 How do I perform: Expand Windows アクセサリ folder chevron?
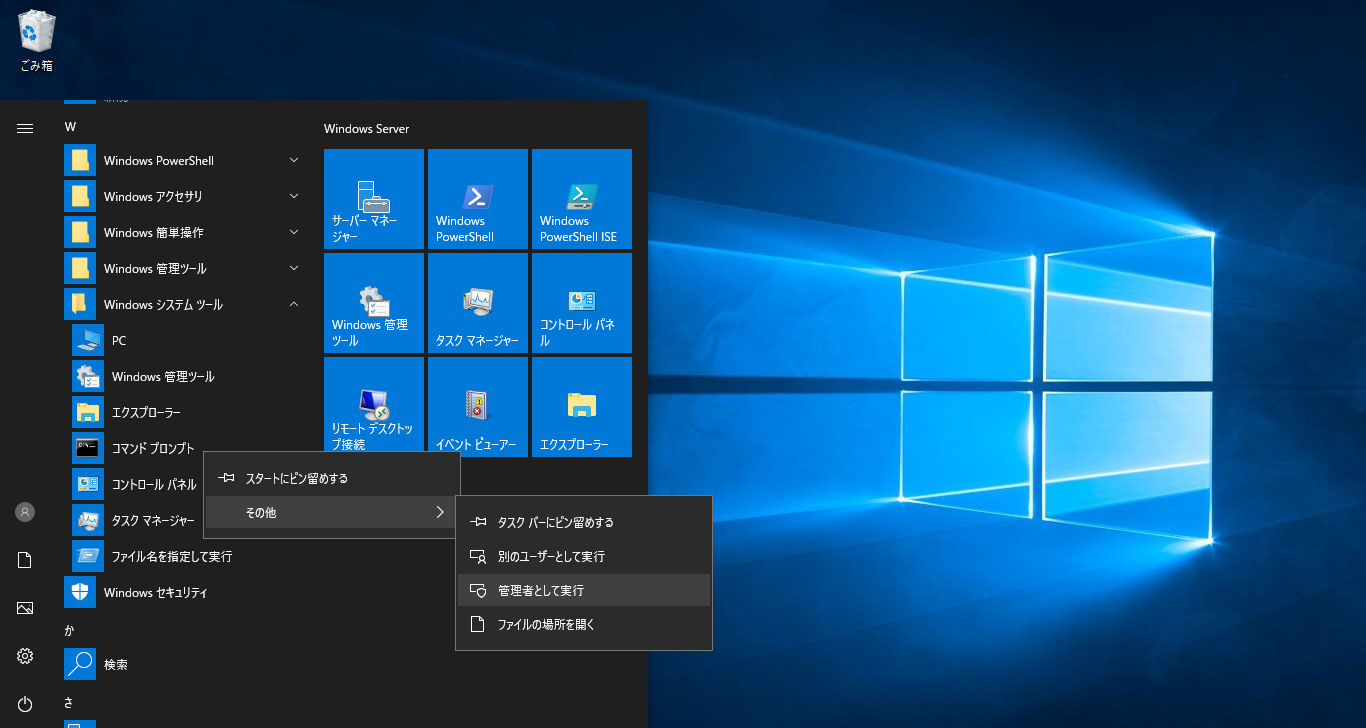294,196
